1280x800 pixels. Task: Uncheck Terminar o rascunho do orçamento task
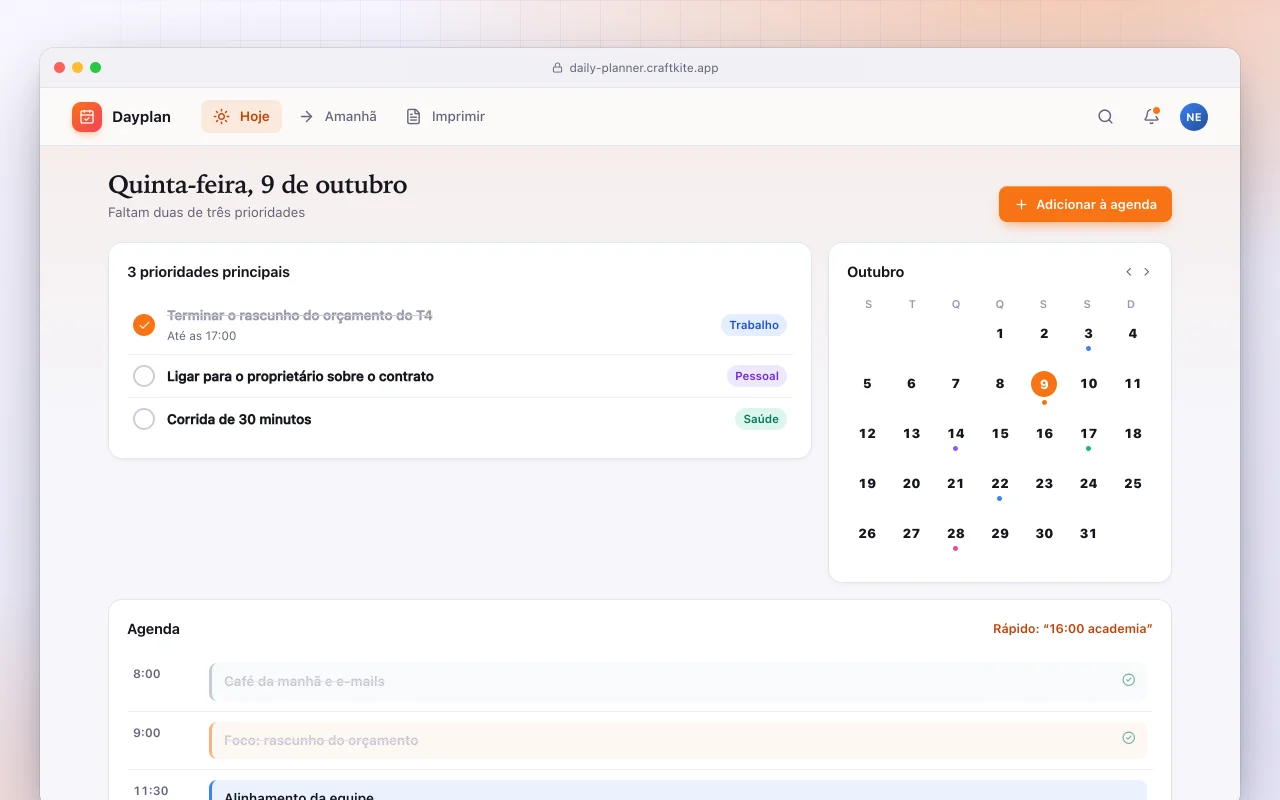(144, 325)
